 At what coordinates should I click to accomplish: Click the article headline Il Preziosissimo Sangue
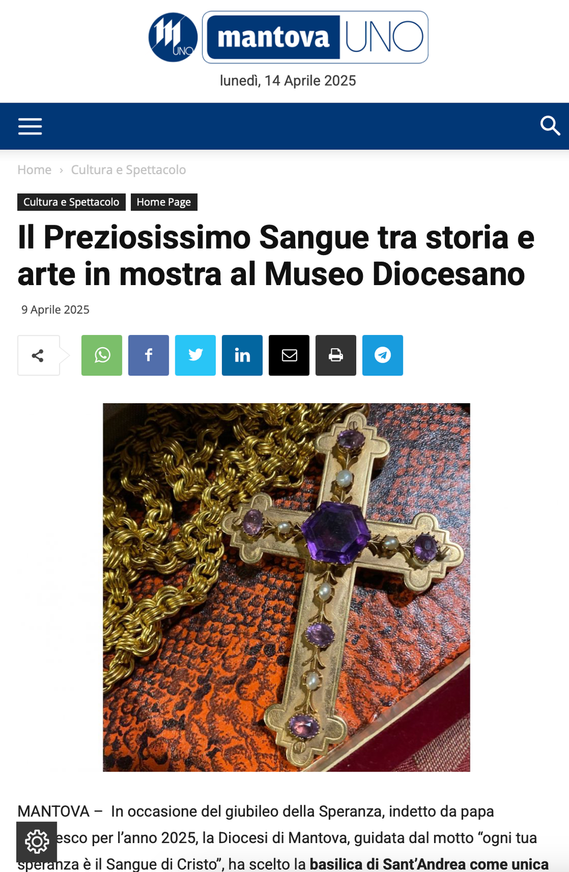(276, 255)
